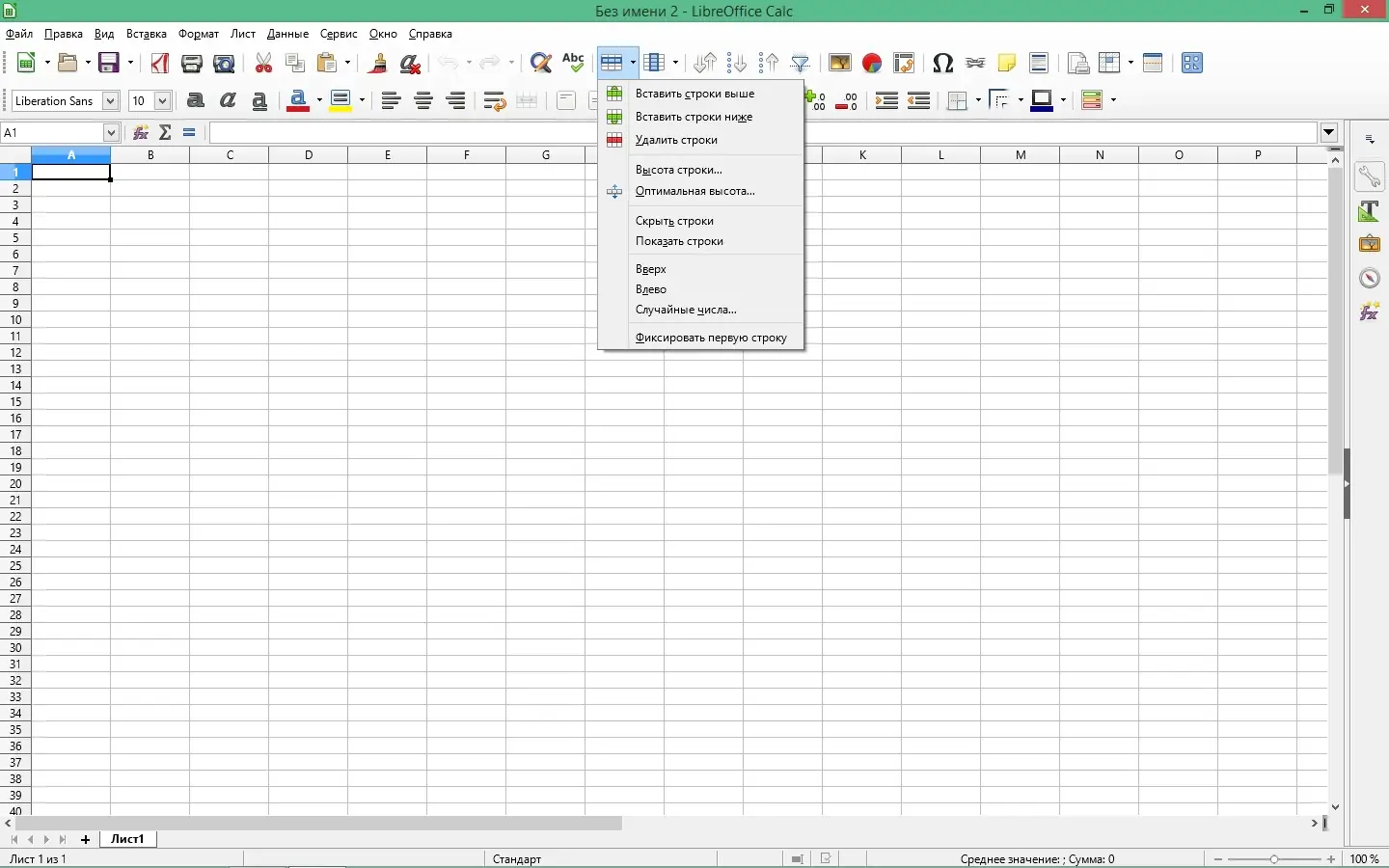Activate the clone formatting paintbrush

(378, 64)
